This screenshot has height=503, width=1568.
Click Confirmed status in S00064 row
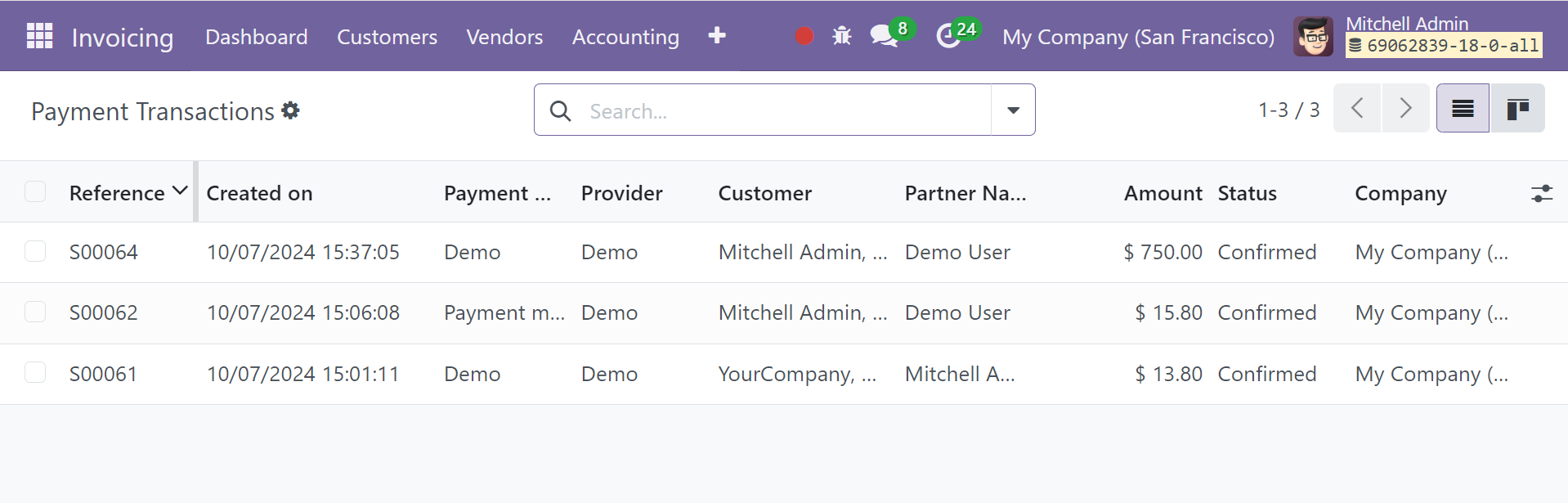(x=1266, y=252)
